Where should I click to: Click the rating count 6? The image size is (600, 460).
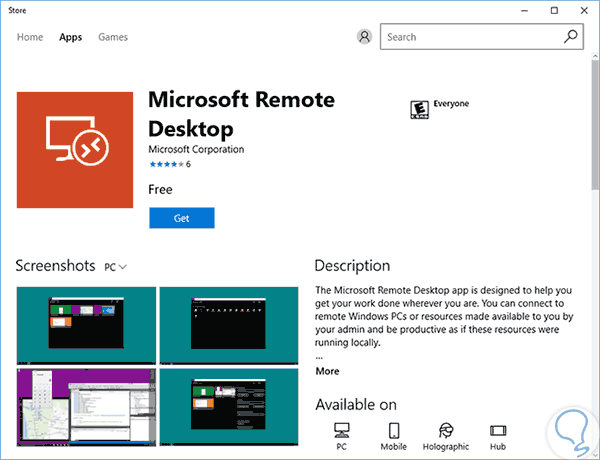(x=188, y=164)
